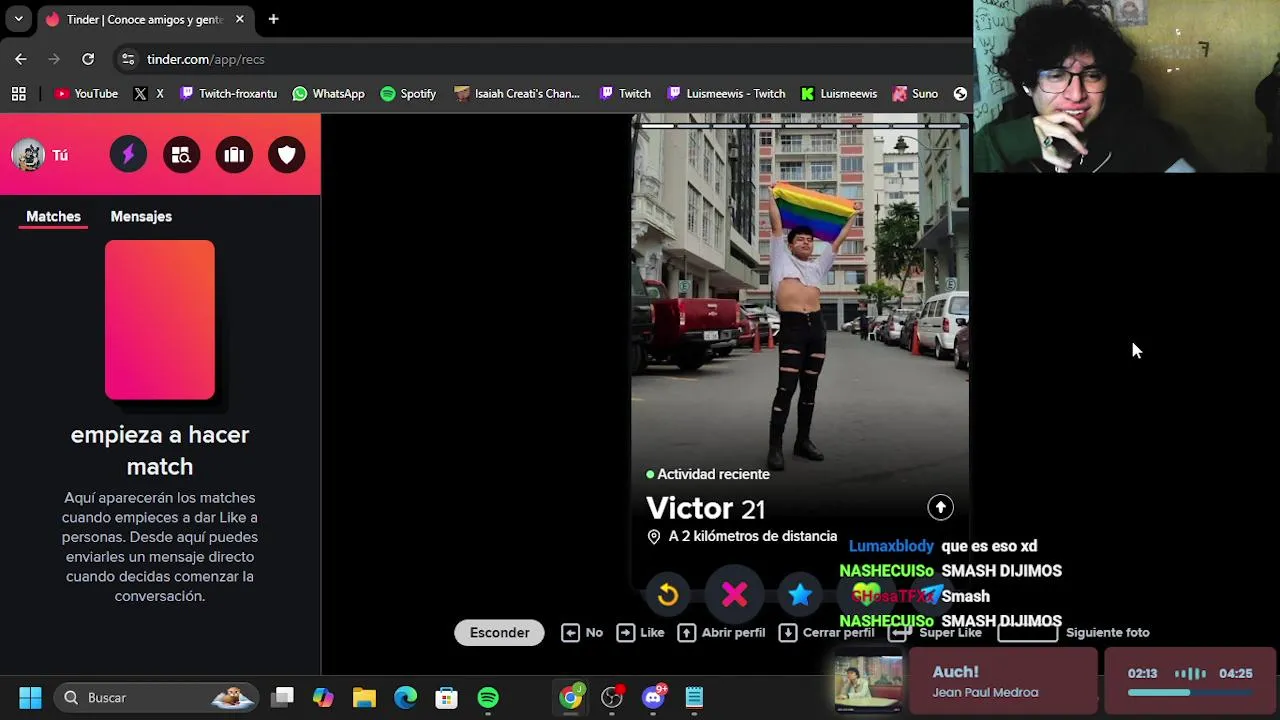
Task: Open the Chrome apps grid icon
Action: click(x=18, y=94)
